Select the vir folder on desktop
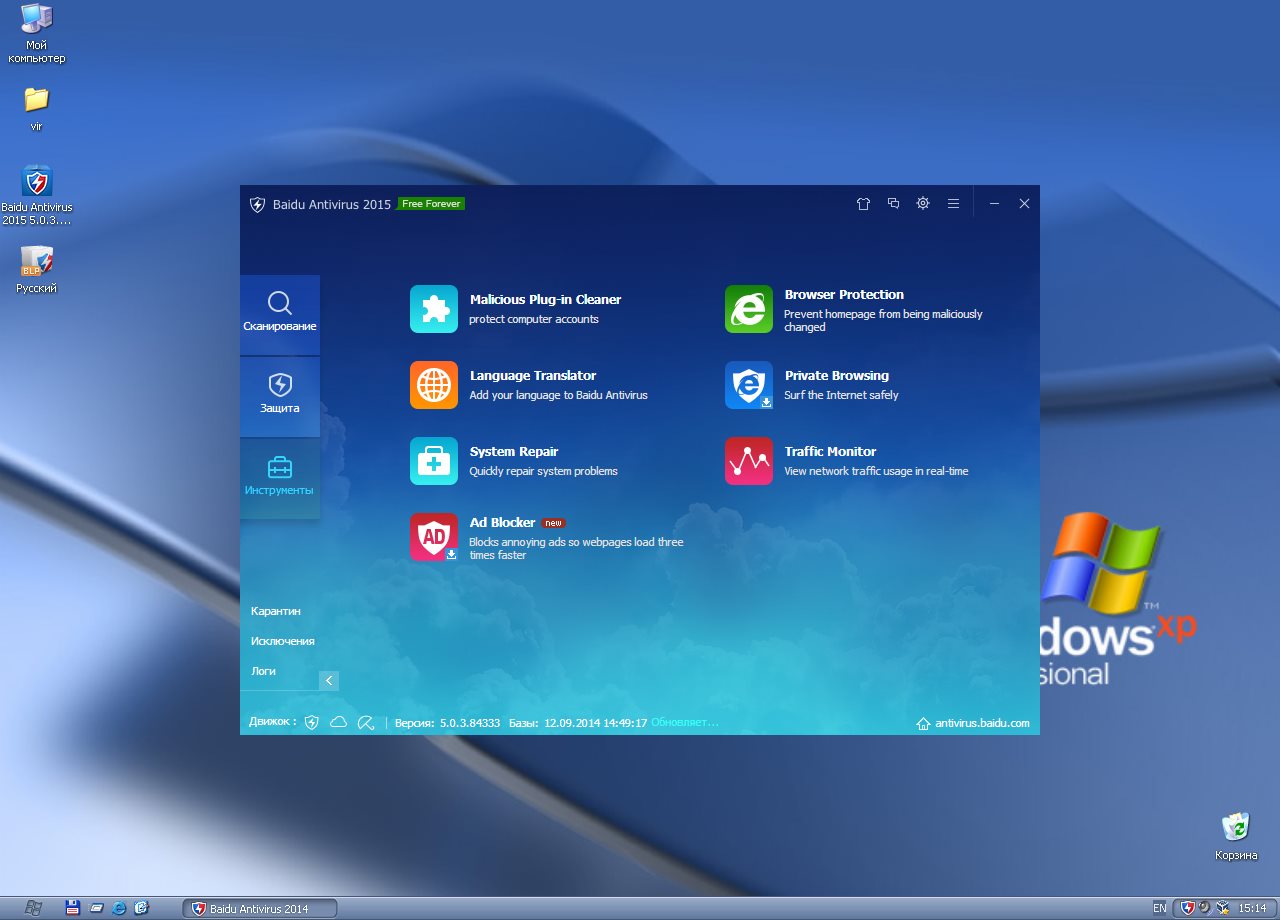 36,109
